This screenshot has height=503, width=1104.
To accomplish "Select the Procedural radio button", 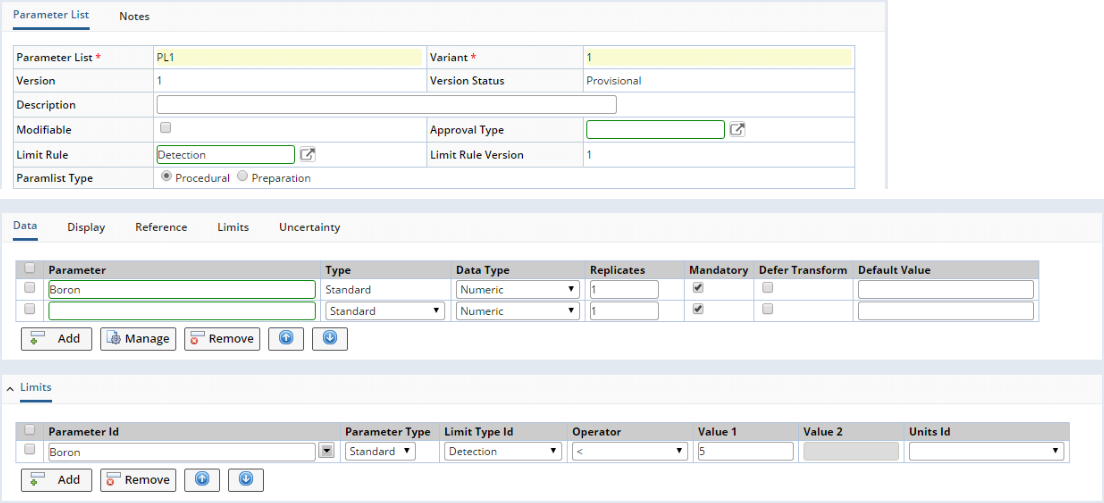I will (166, 177).
